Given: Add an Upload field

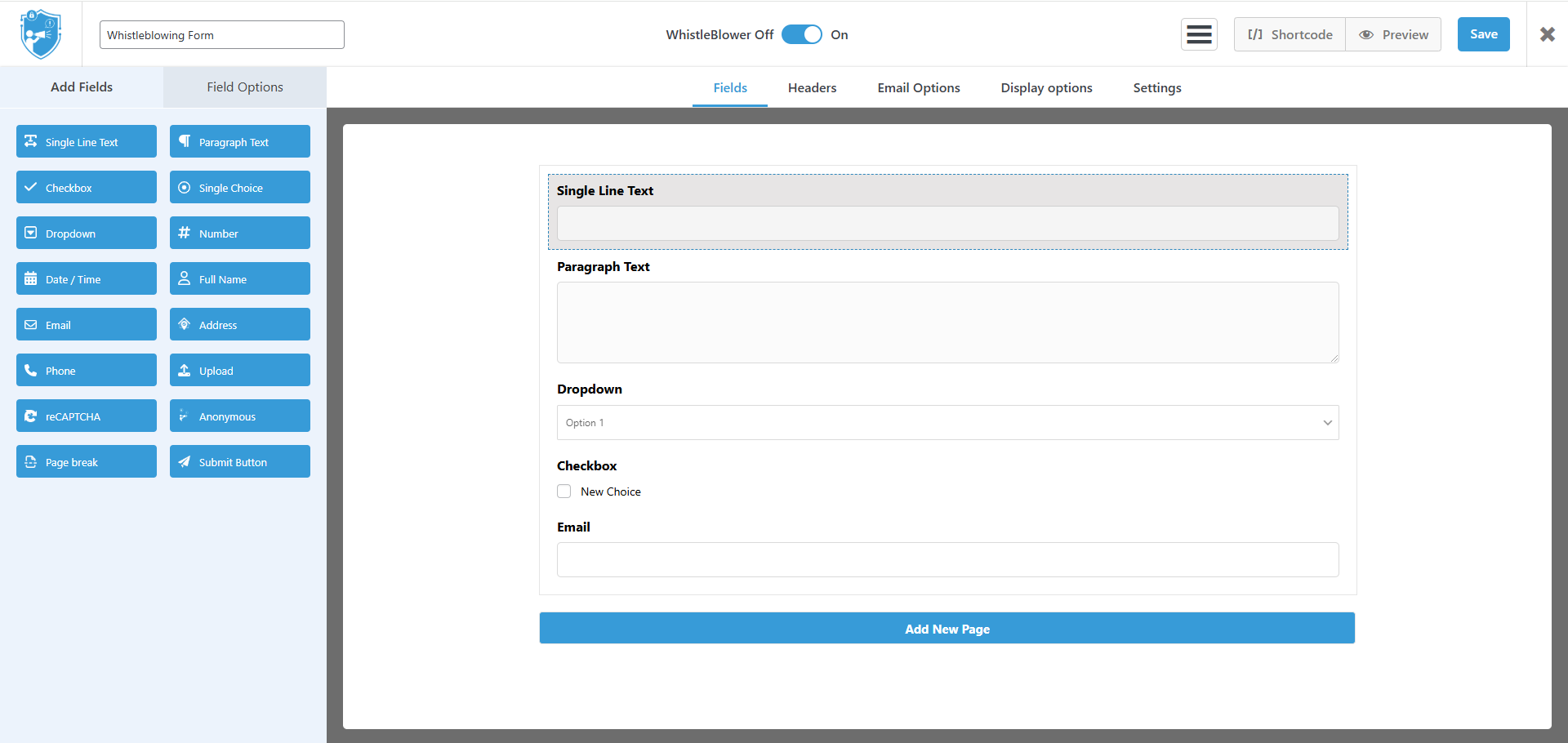Looking at the screenshot, I should [x=240, y=370].
